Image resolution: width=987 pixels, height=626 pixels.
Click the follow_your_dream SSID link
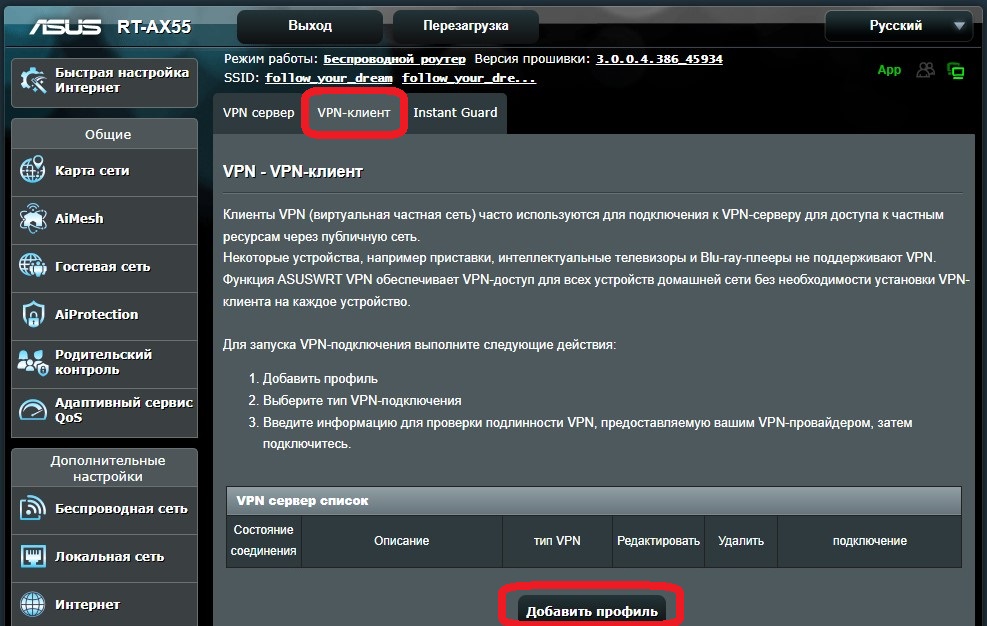point(329,77)
